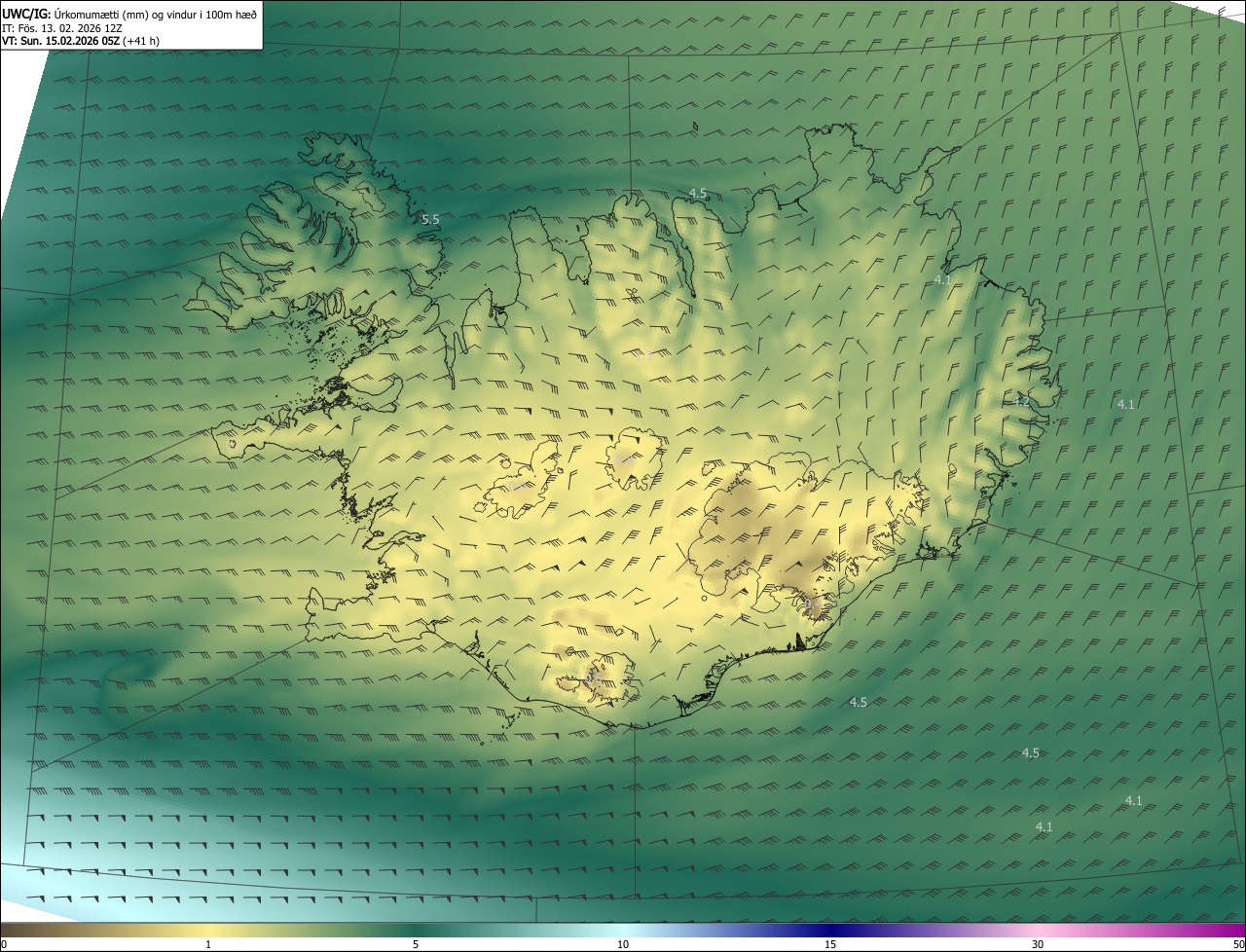Select the '30' tick label on the legend

pos(1038,944)
